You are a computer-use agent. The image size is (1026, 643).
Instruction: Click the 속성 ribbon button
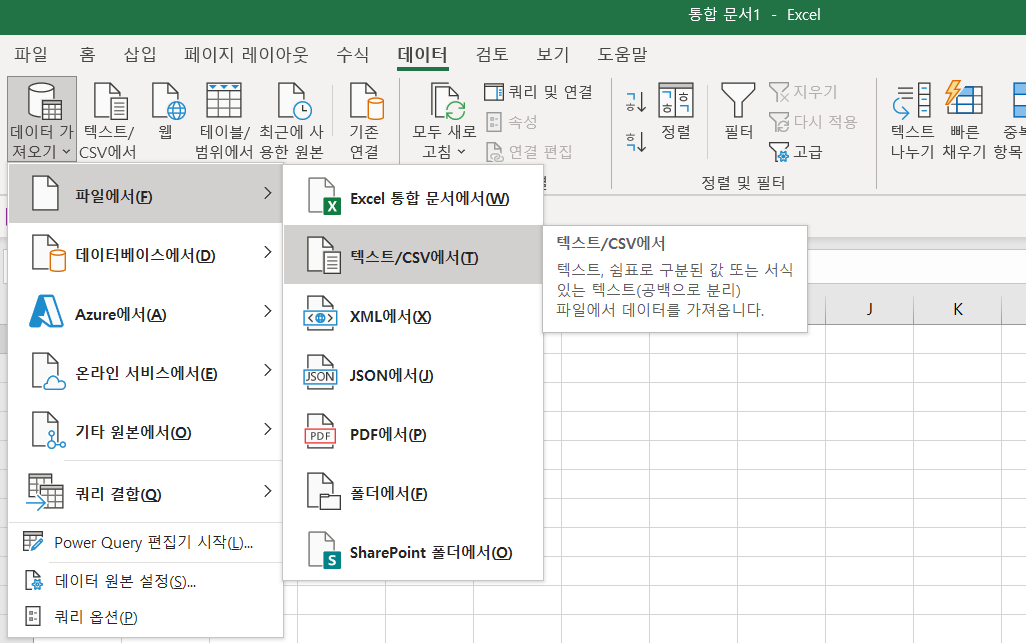pyautogui.click(x=512, y=122)
